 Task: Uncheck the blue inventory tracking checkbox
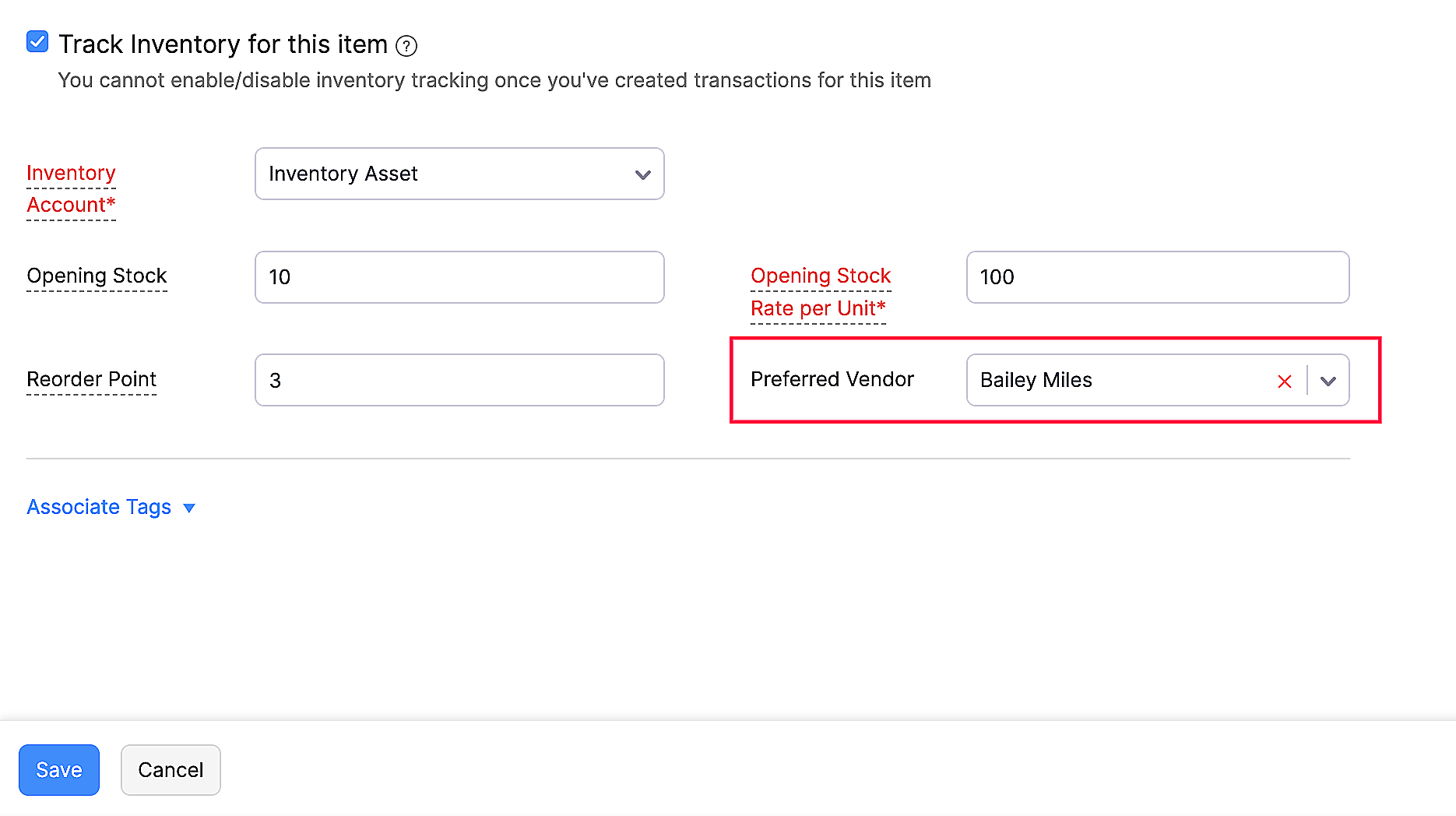click(37, 41)
